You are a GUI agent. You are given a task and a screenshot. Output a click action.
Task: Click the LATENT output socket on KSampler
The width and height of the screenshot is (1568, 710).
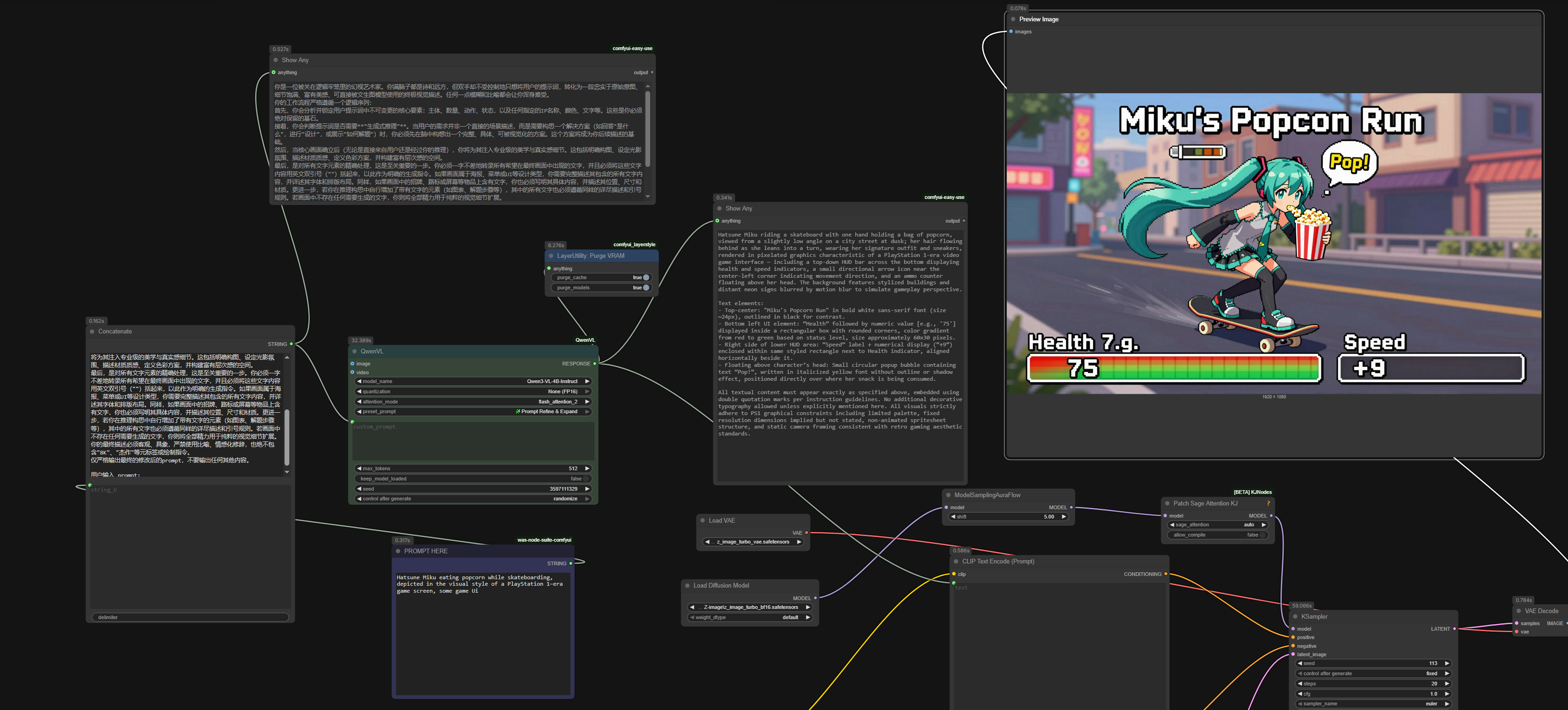click(1454, 628)
